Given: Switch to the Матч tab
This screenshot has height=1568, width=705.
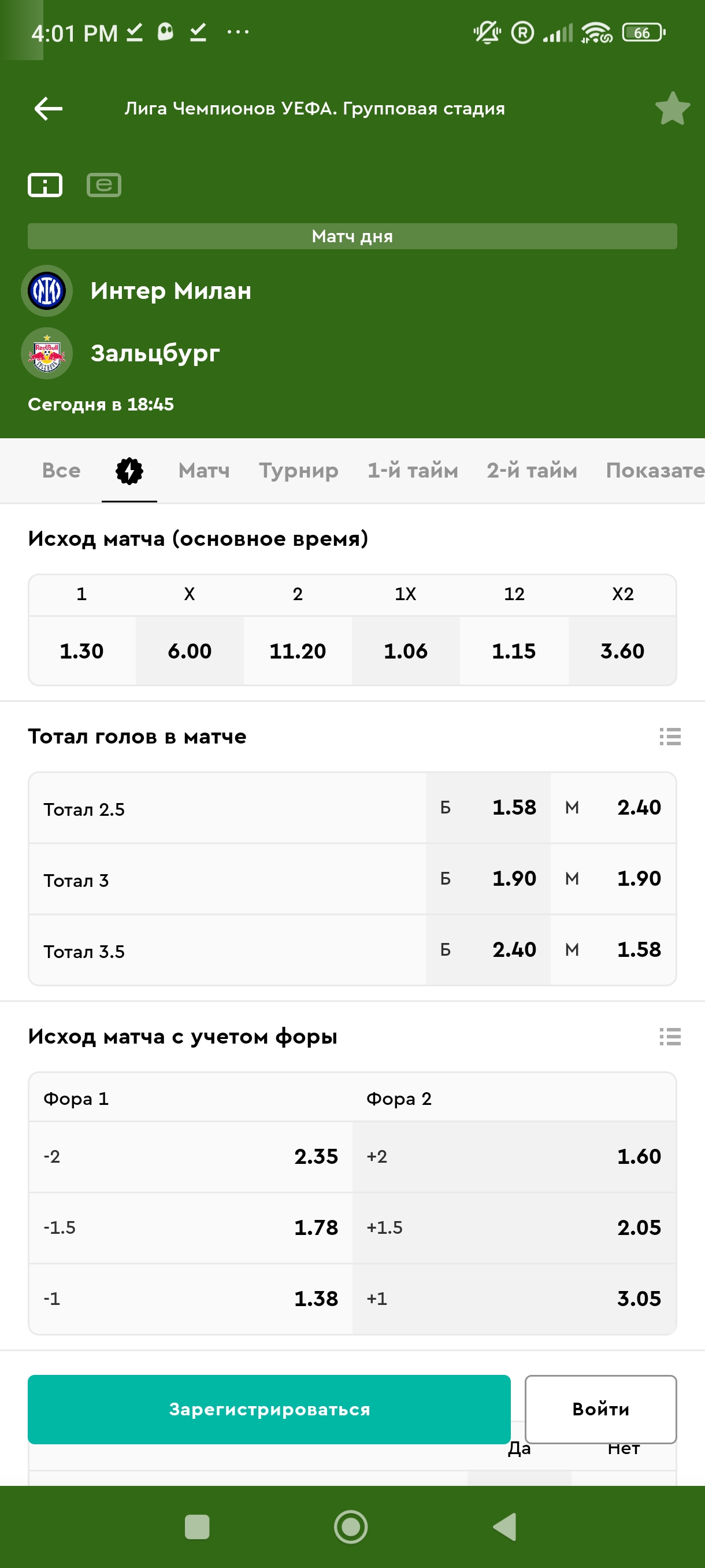Looking at the screenshot, I should click(204, 471).
